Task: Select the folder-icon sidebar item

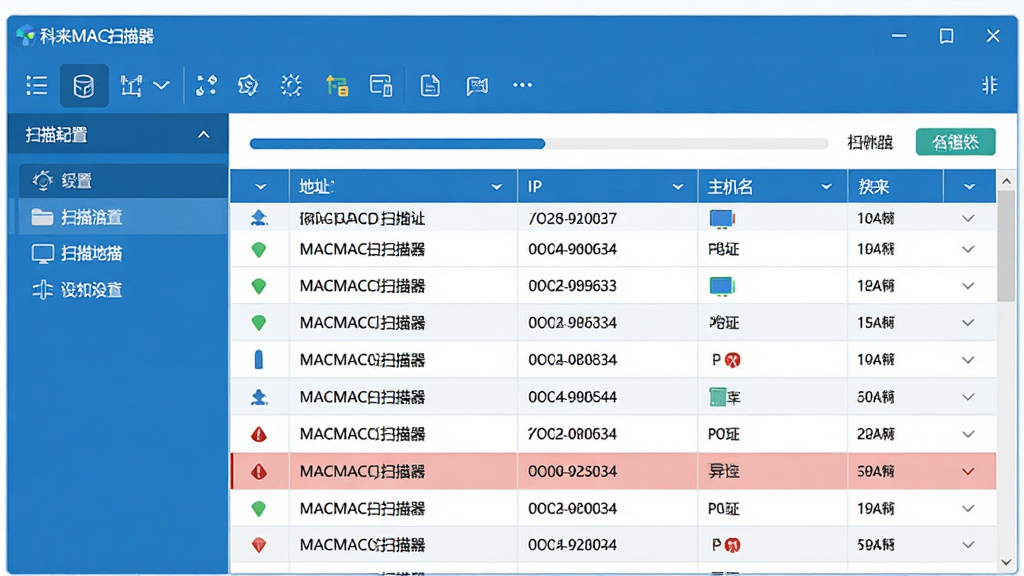Action: [121, 217]
